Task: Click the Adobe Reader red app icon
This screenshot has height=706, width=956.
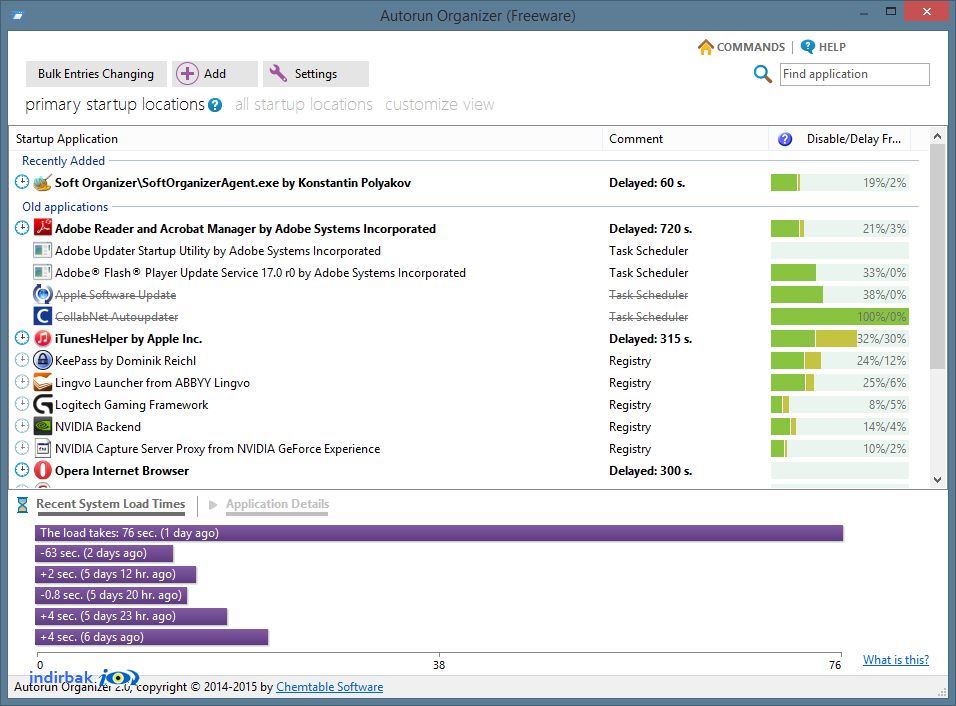Action: pos(43,228)
